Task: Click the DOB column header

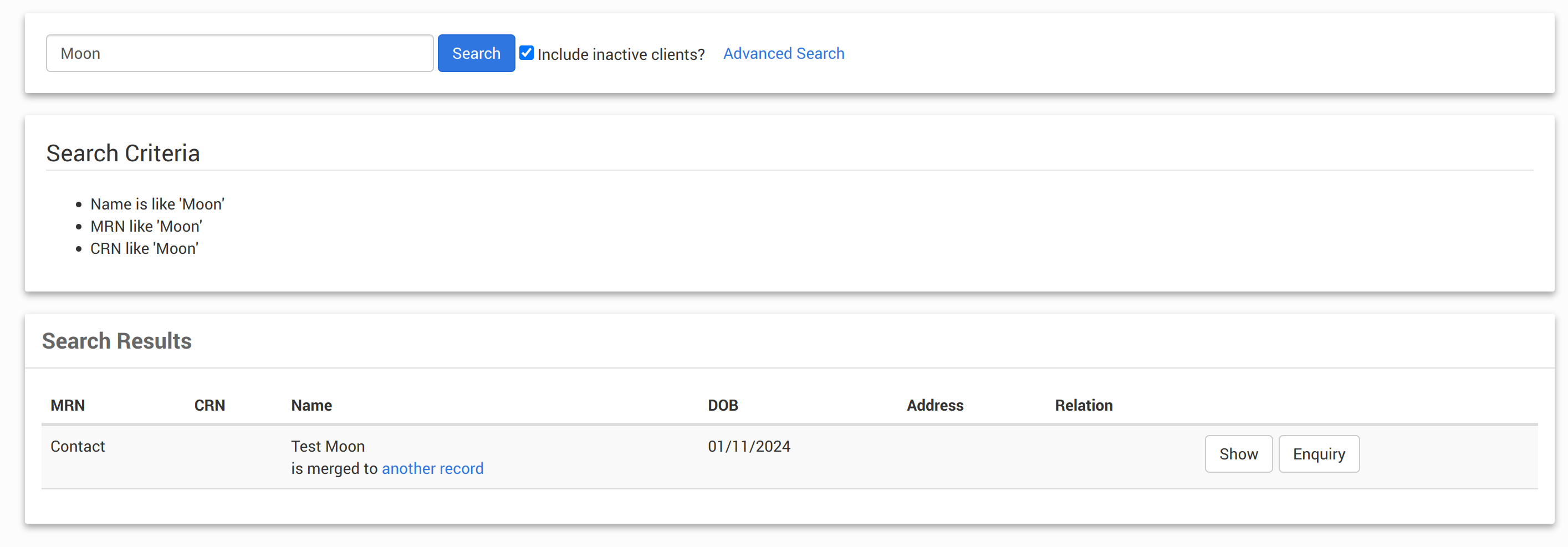Action: (723, 405)
